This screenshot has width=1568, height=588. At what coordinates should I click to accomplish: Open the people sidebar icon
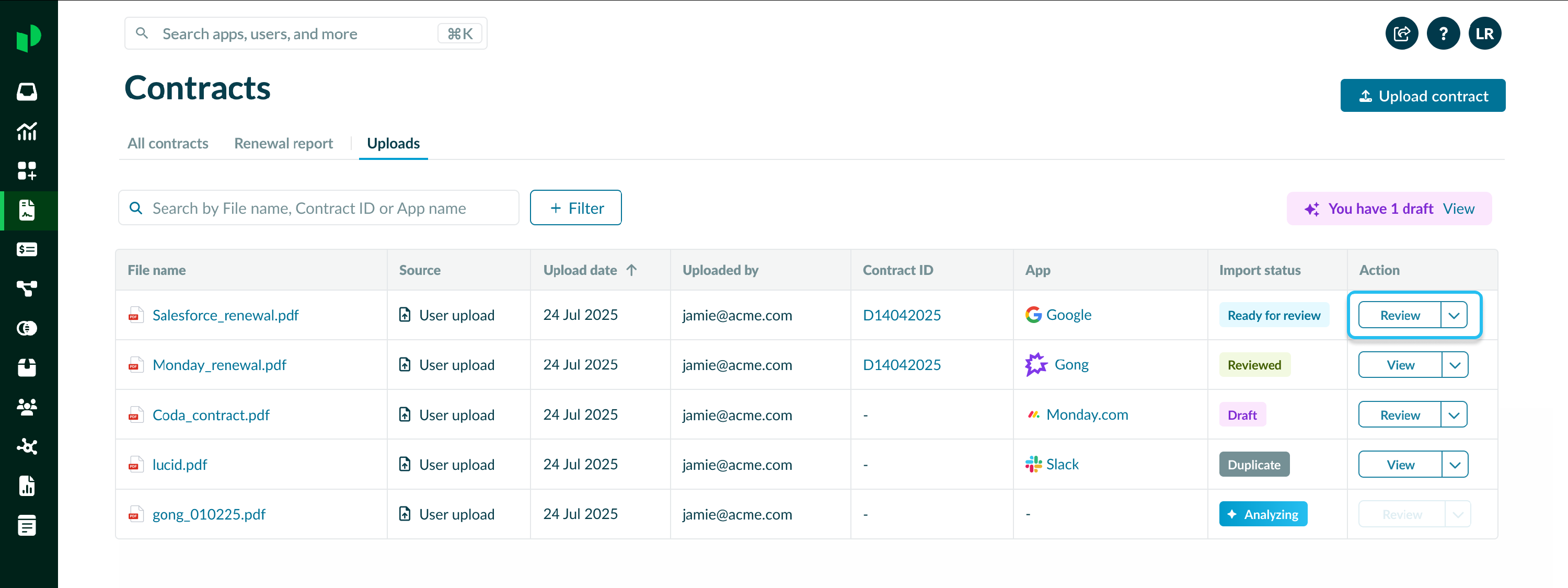(x=27, y=407)
